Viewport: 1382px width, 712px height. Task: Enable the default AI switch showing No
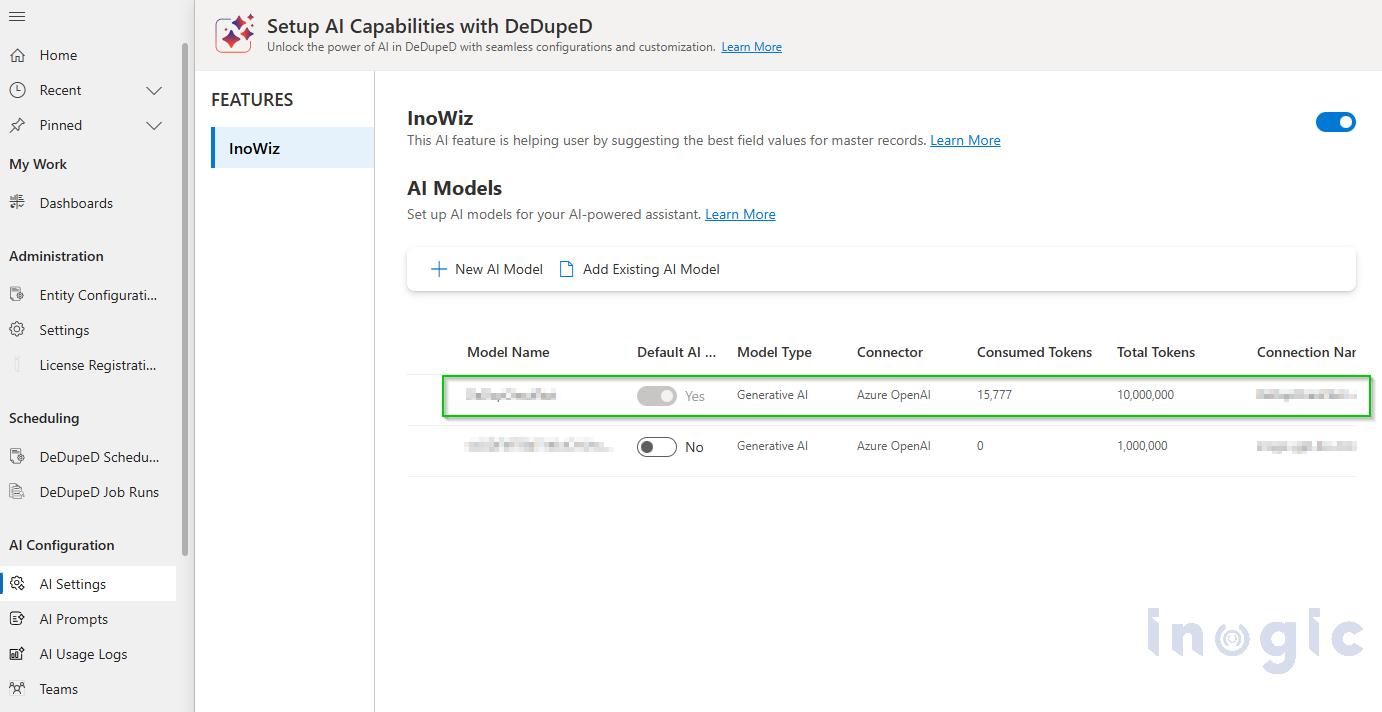click(657, 447)
